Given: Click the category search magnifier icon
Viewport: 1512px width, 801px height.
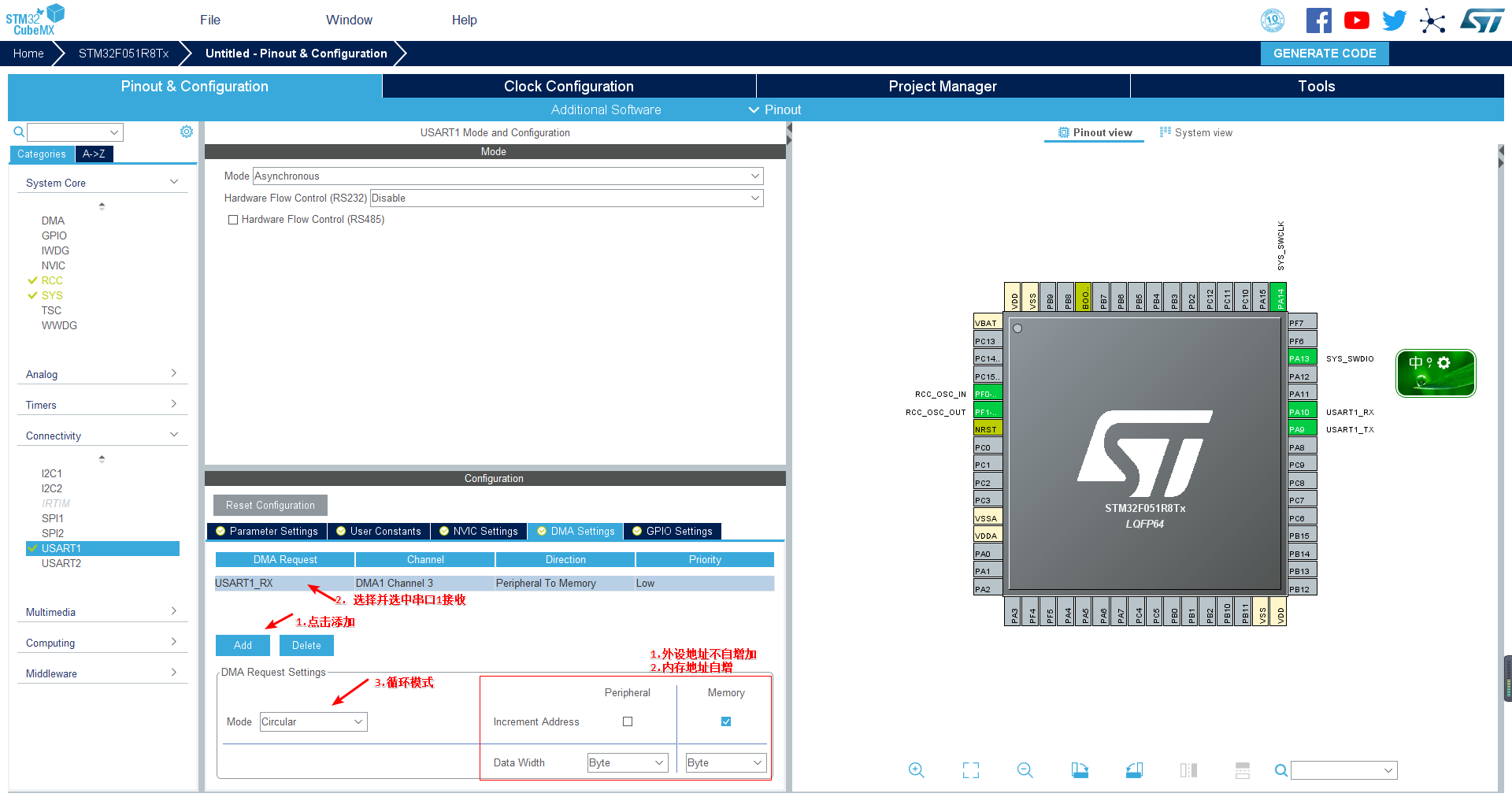Looking at the screenshot, I should [19, 132].
